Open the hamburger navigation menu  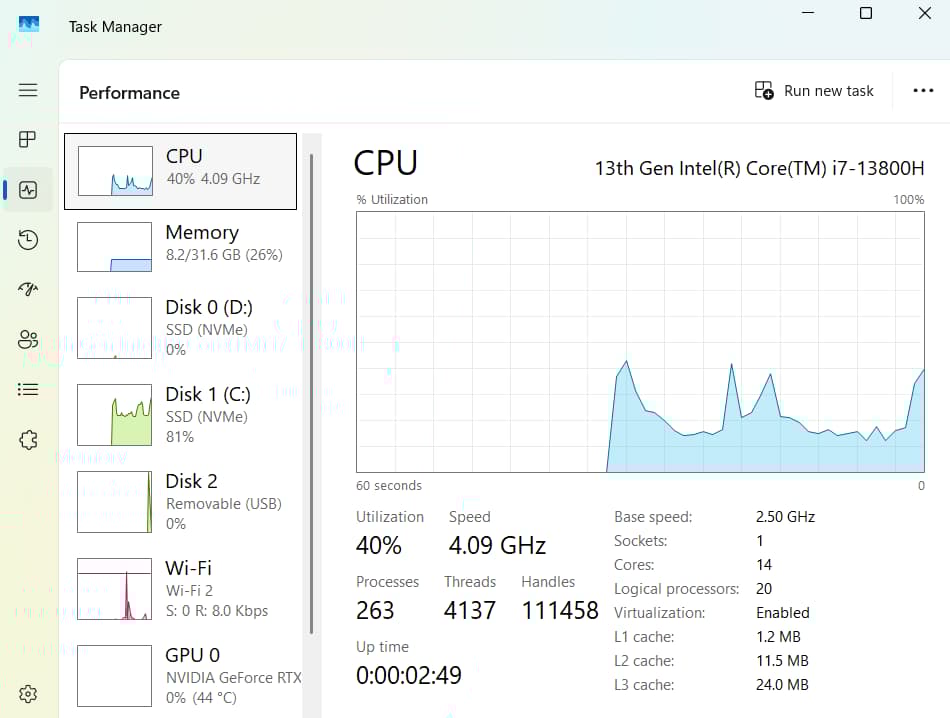point(28,90)
